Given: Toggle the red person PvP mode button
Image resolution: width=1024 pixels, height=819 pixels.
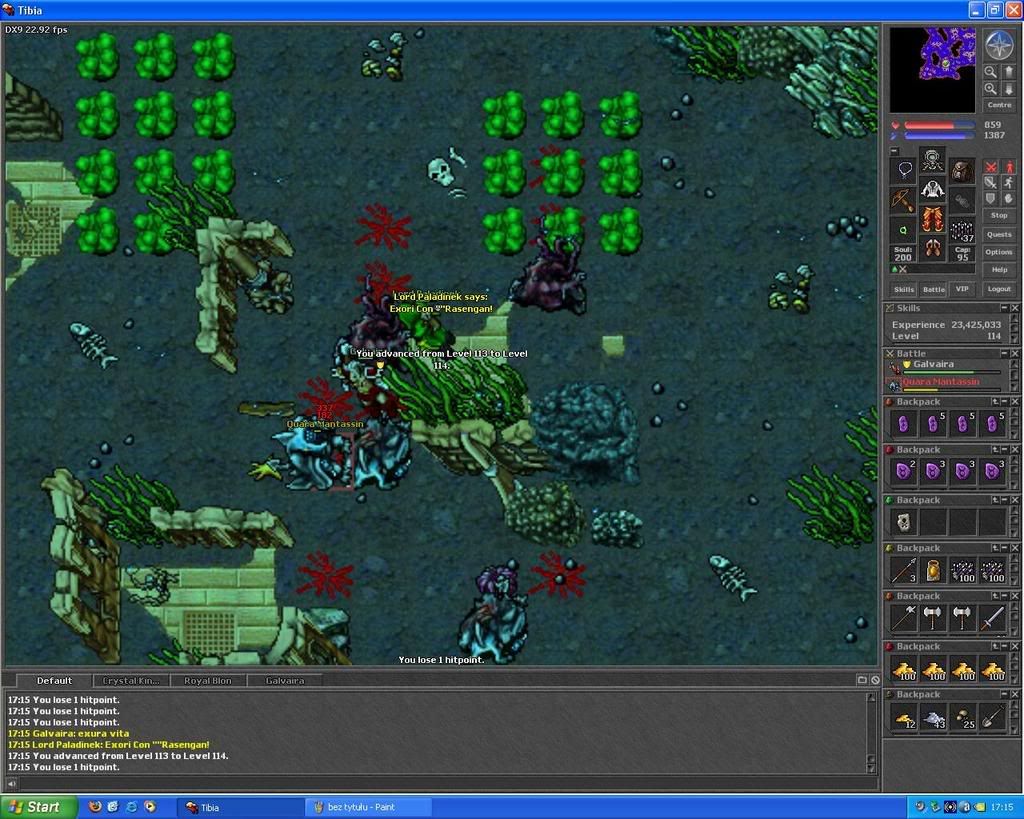Looking at the screenshot, I should pyautogui.click(x=1009, y=167).
